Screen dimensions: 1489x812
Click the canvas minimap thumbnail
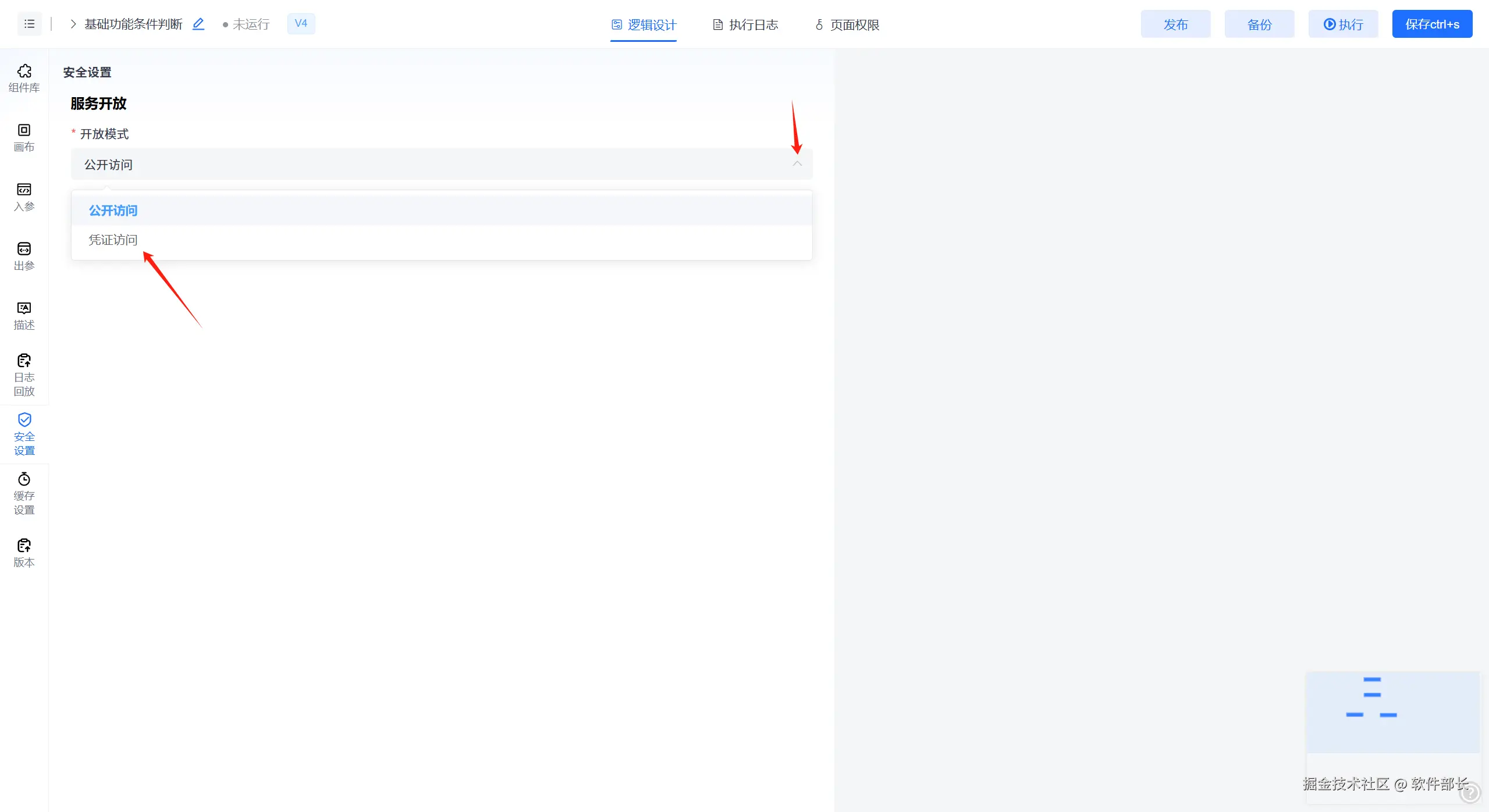tap(1392, 712)
